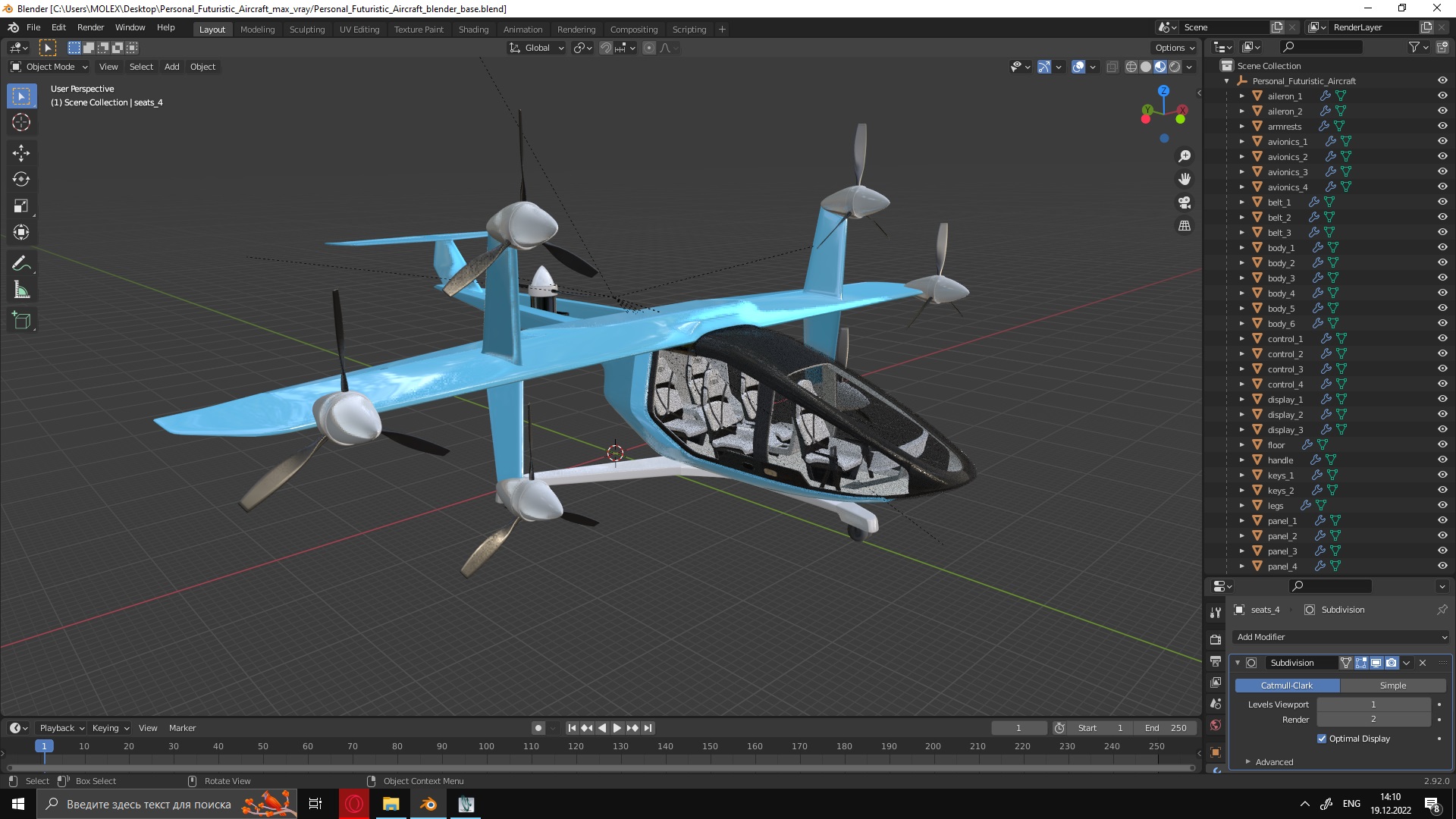
Task: Select the Add Cube tool
Action: pyautogui.click(x=21, y=321)
